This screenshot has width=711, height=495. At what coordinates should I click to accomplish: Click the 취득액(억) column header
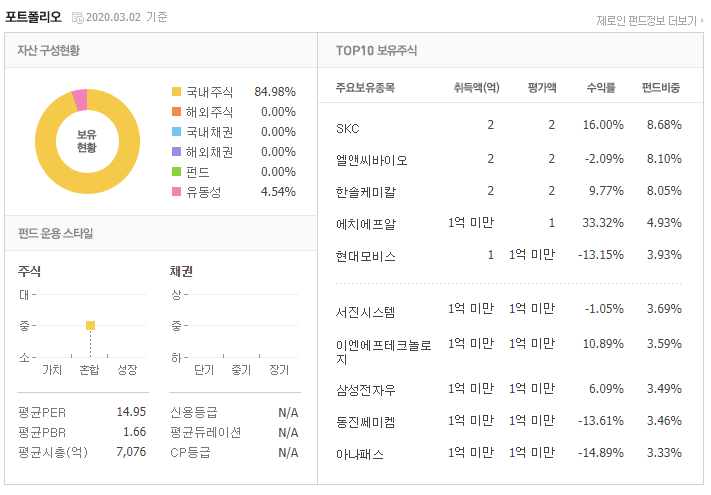[477, 87]
